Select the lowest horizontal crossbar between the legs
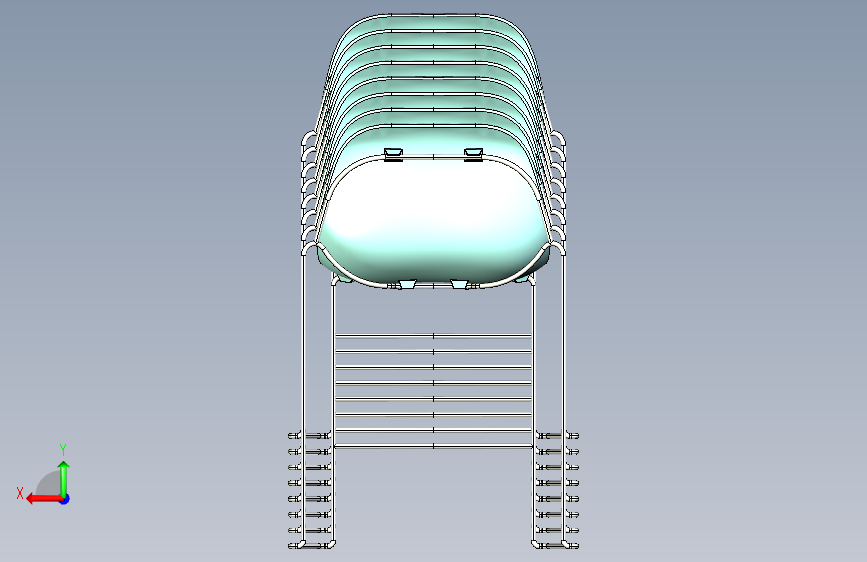Viewport: 867px width, 562px height. pyautogui.click(x=434, y=446)
